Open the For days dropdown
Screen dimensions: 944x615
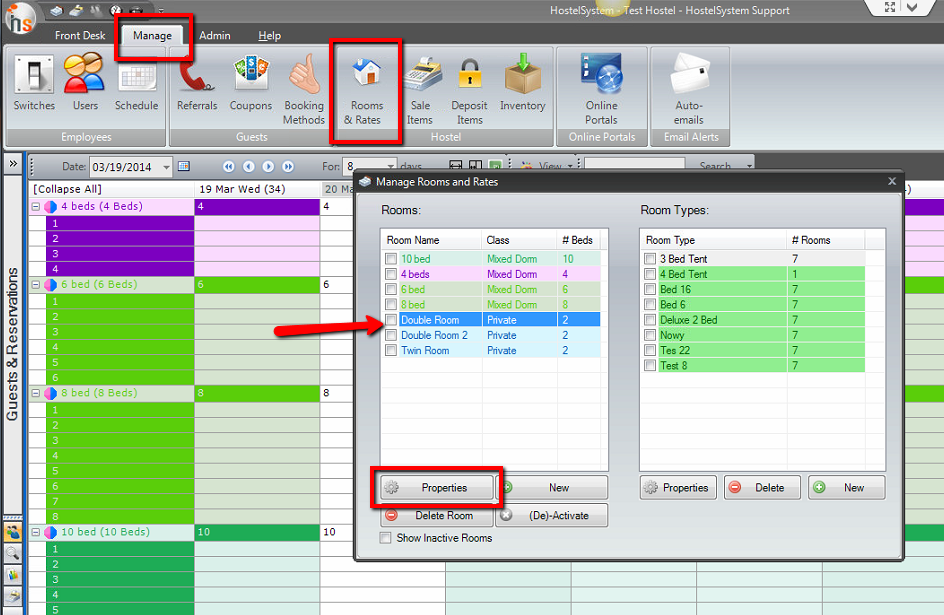pyautogui.click(x=391, y=166)
